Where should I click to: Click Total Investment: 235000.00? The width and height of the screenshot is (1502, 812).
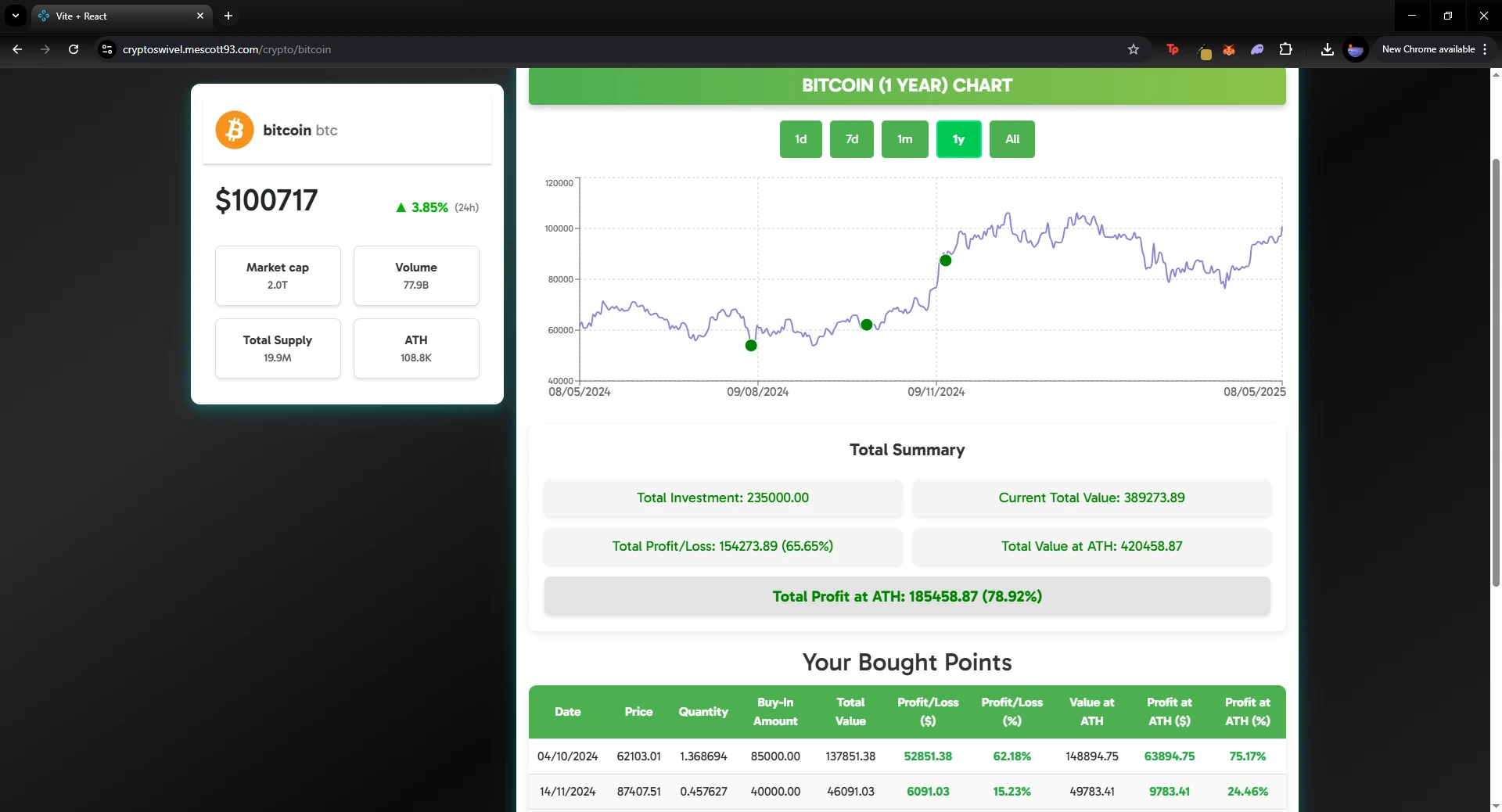pos(723,498)
